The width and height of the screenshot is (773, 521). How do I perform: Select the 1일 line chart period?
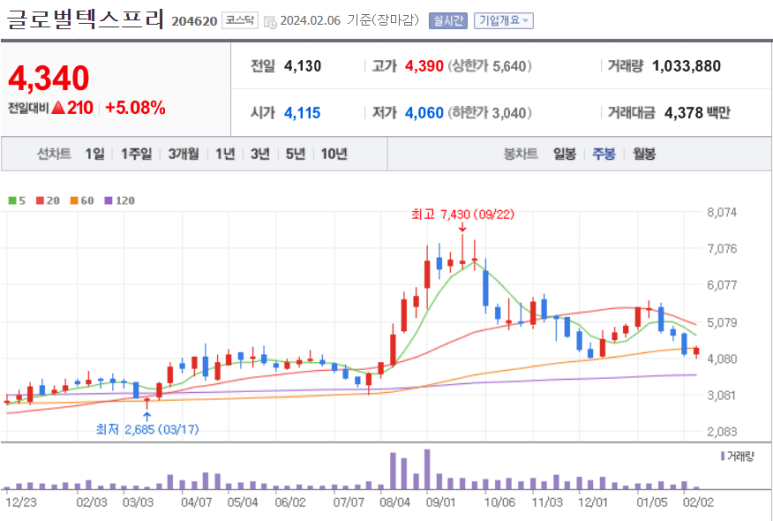click(95, 154)
